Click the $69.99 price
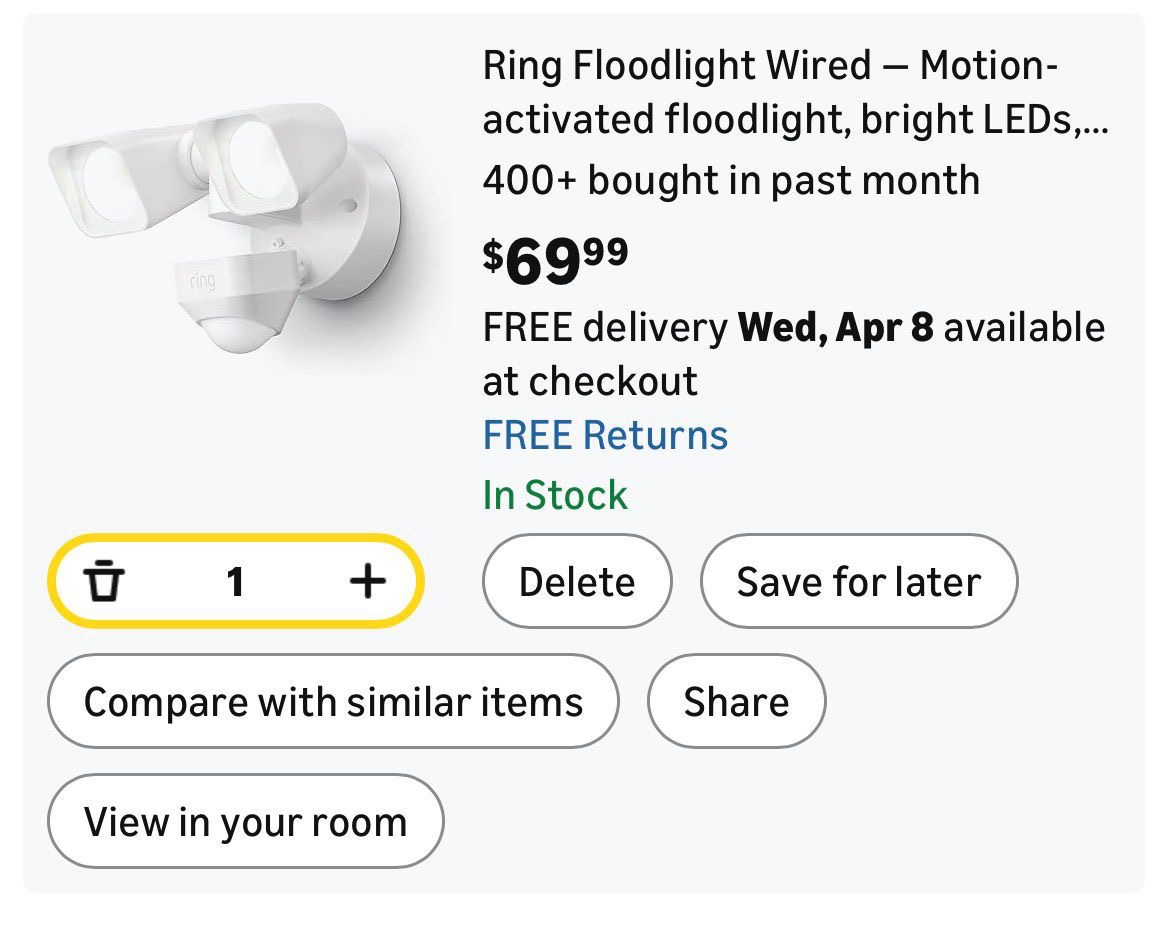 click(x=555, y=258)
